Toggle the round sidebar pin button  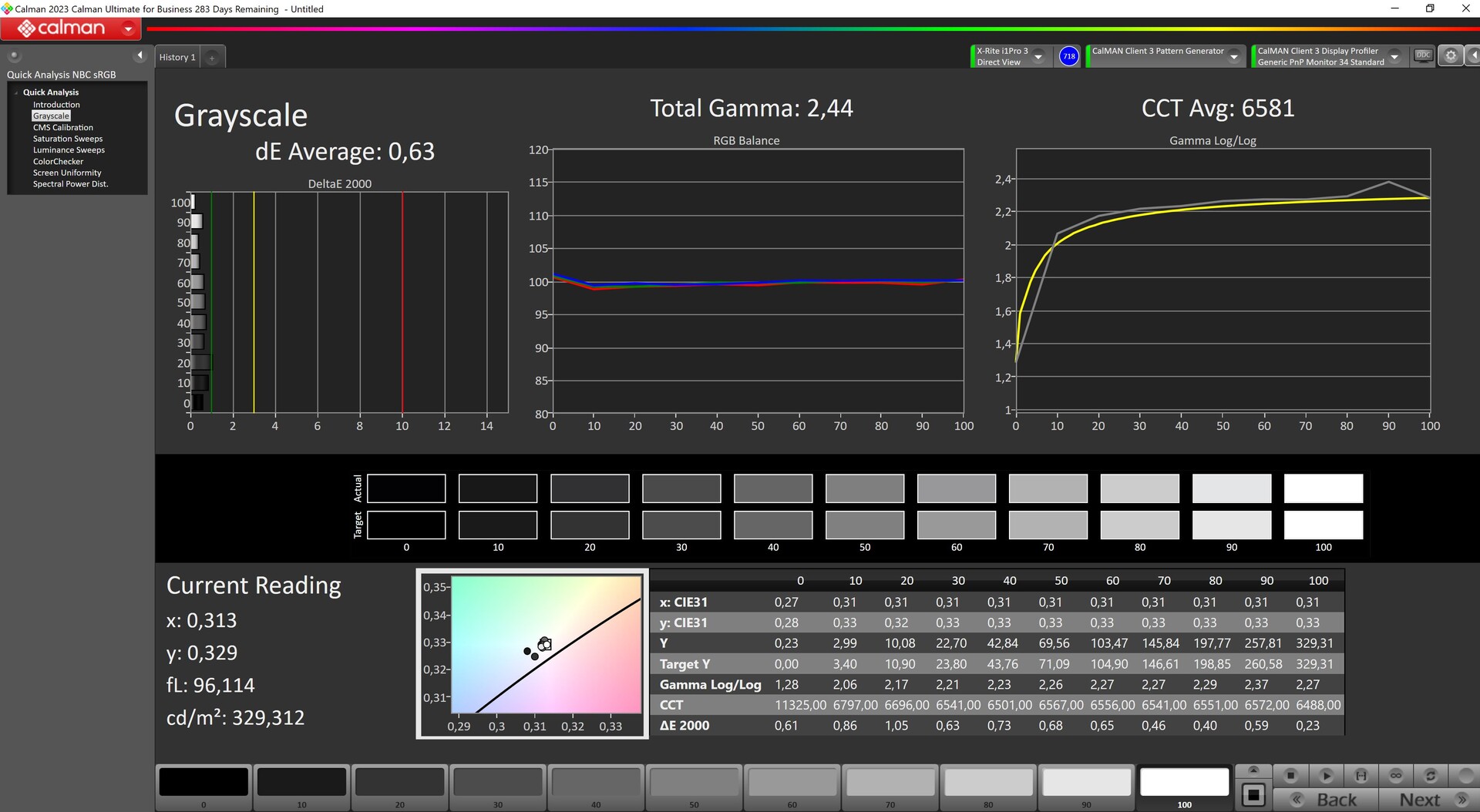[x=14, y=55]
